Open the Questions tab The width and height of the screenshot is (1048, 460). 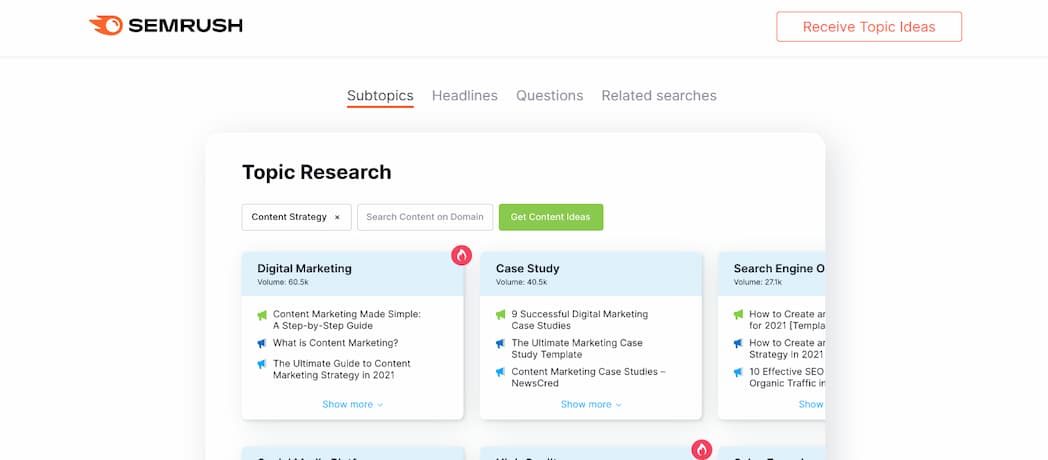point(549,96)
